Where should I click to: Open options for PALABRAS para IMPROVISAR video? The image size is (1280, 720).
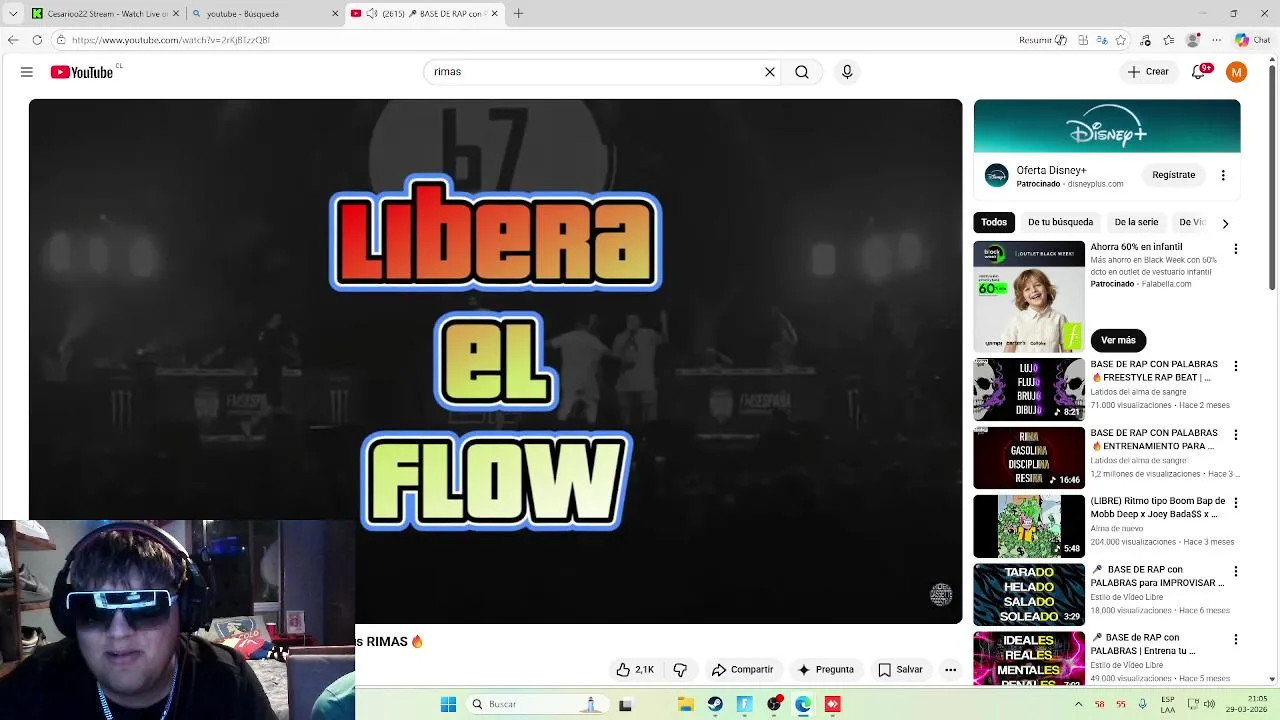click(x=1235, y=572)
